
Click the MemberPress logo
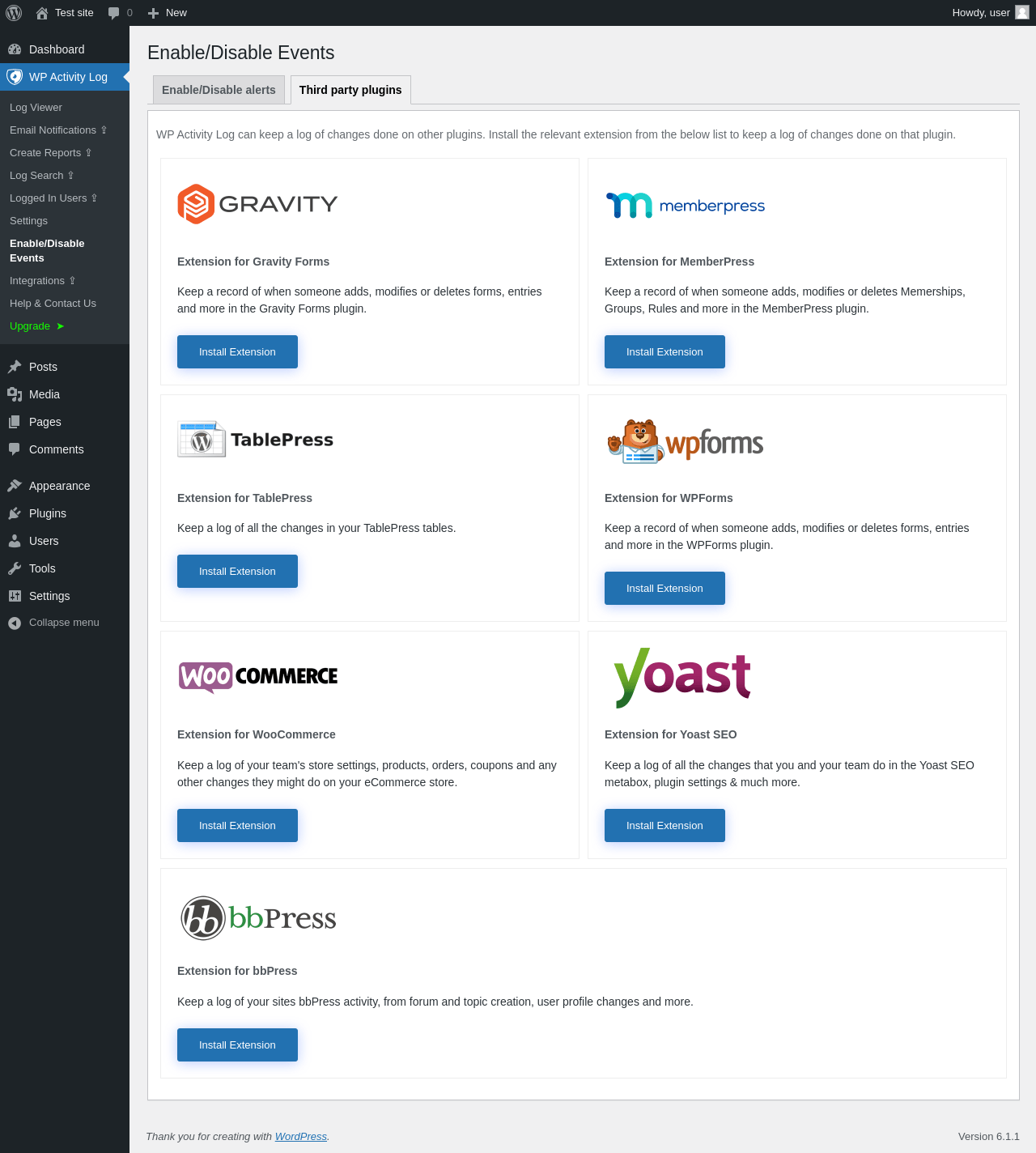[685, 206]
